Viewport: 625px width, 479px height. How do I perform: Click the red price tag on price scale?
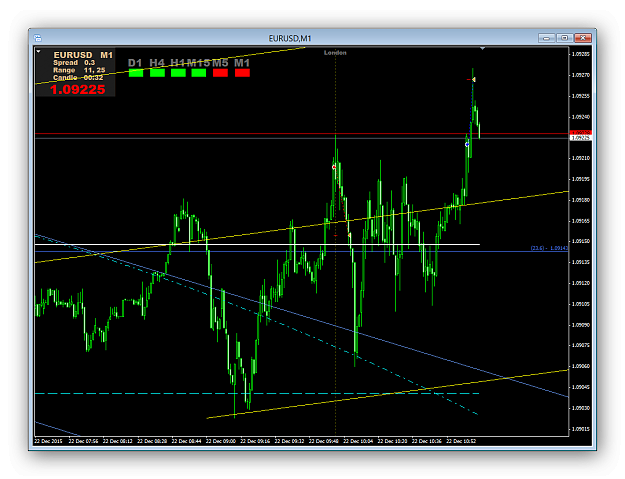pos(581,133)
